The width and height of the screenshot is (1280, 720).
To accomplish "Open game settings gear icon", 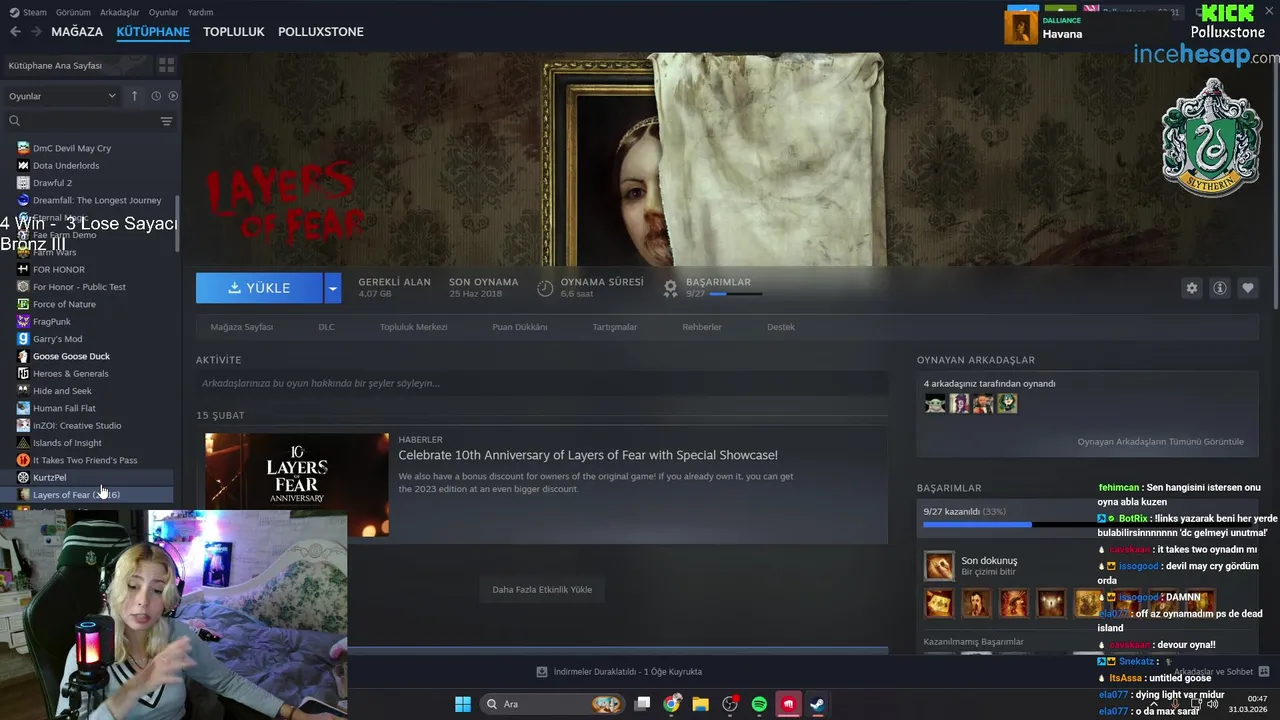I will click(x=1191, y=288).
